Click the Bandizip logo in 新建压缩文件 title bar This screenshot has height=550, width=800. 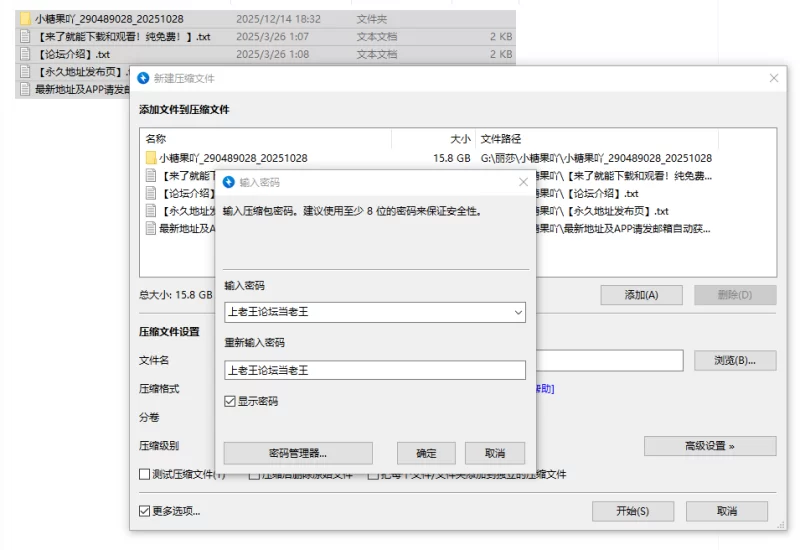click(x=143, y=78)
